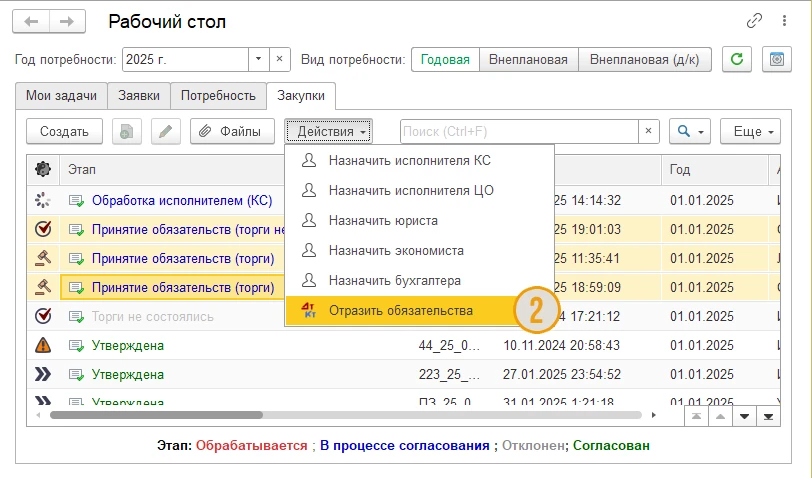812x478 pixels.
Task: Choose Назначить исполнителя ЦО
Action: (x=419, y=191)
